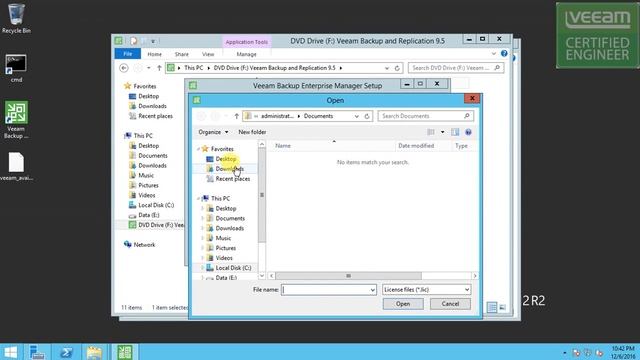
Task: Refresh Documents folder in Open dialog
Action: click(367, 116)
